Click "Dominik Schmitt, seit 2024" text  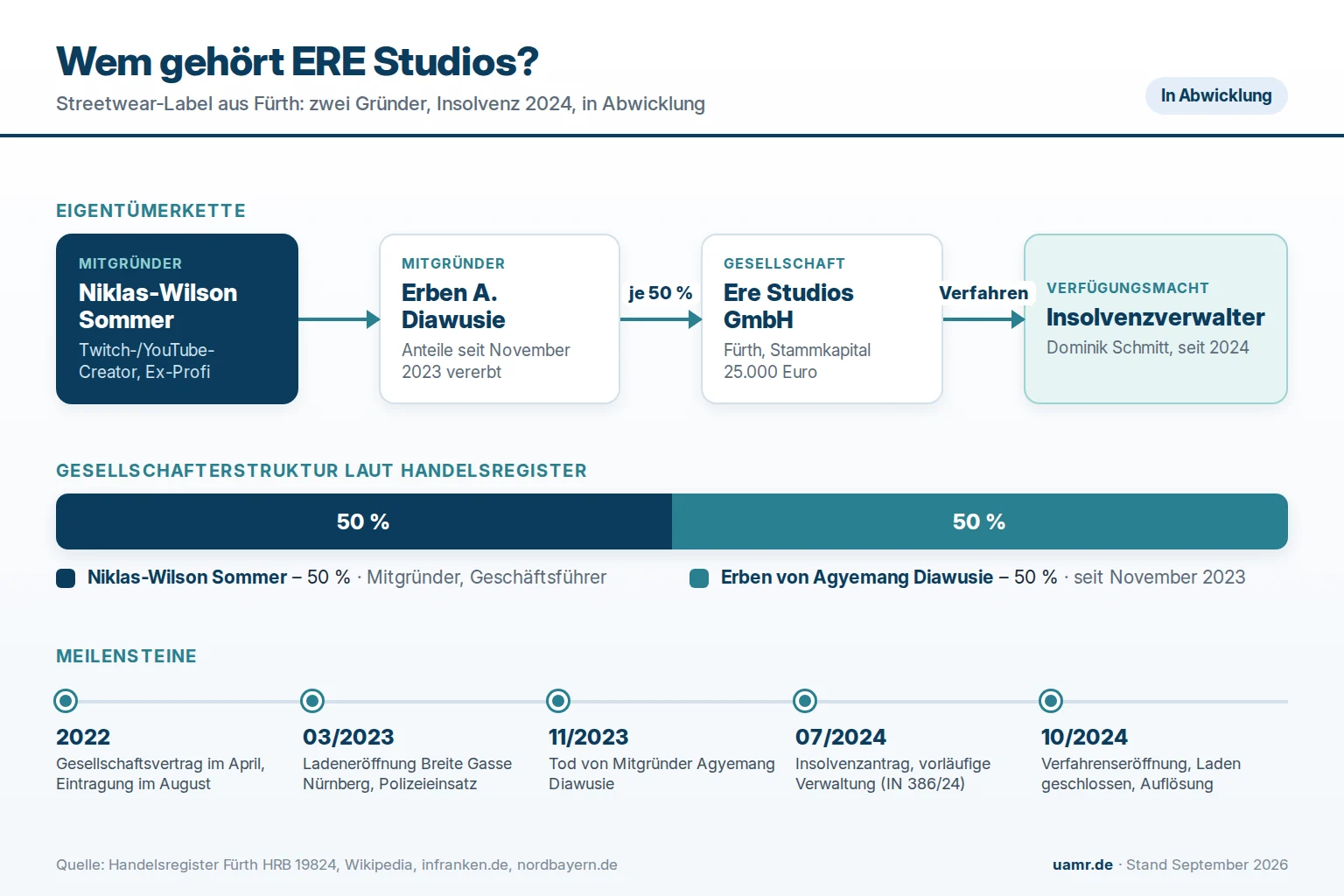coord(1147,347)
